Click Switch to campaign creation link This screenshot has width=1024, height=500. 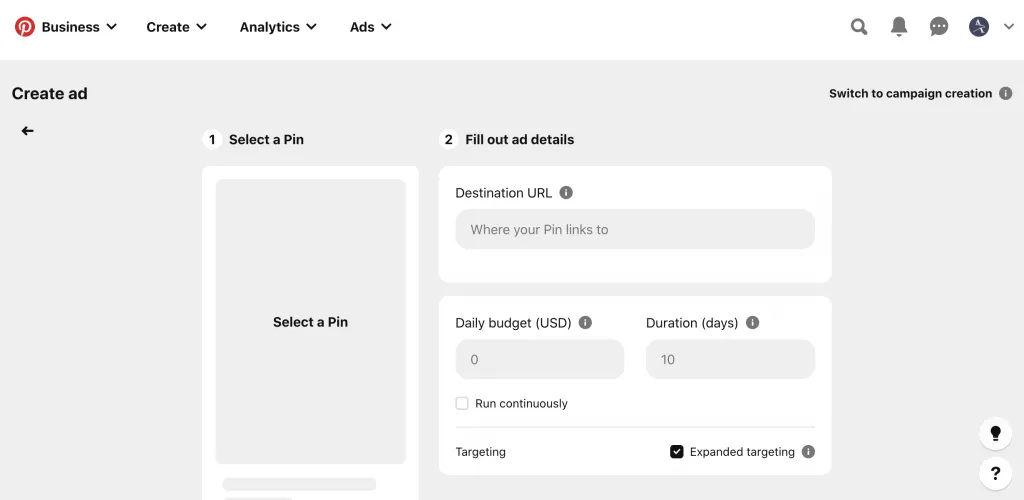click(x=910, y=94)
